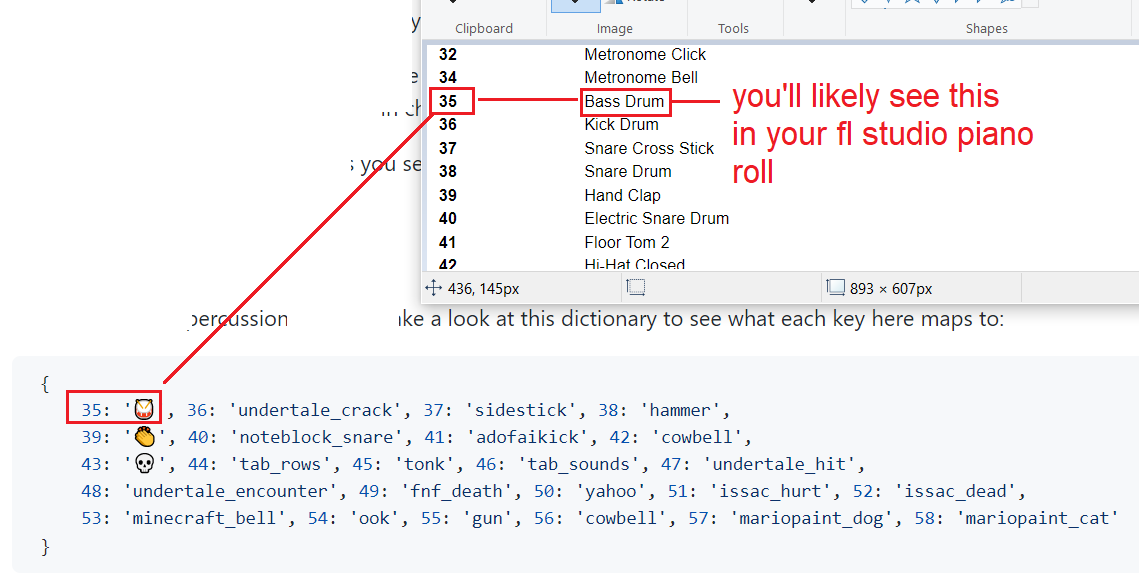Click the Shapes group label on the ribbon

(x=986, y=28)
